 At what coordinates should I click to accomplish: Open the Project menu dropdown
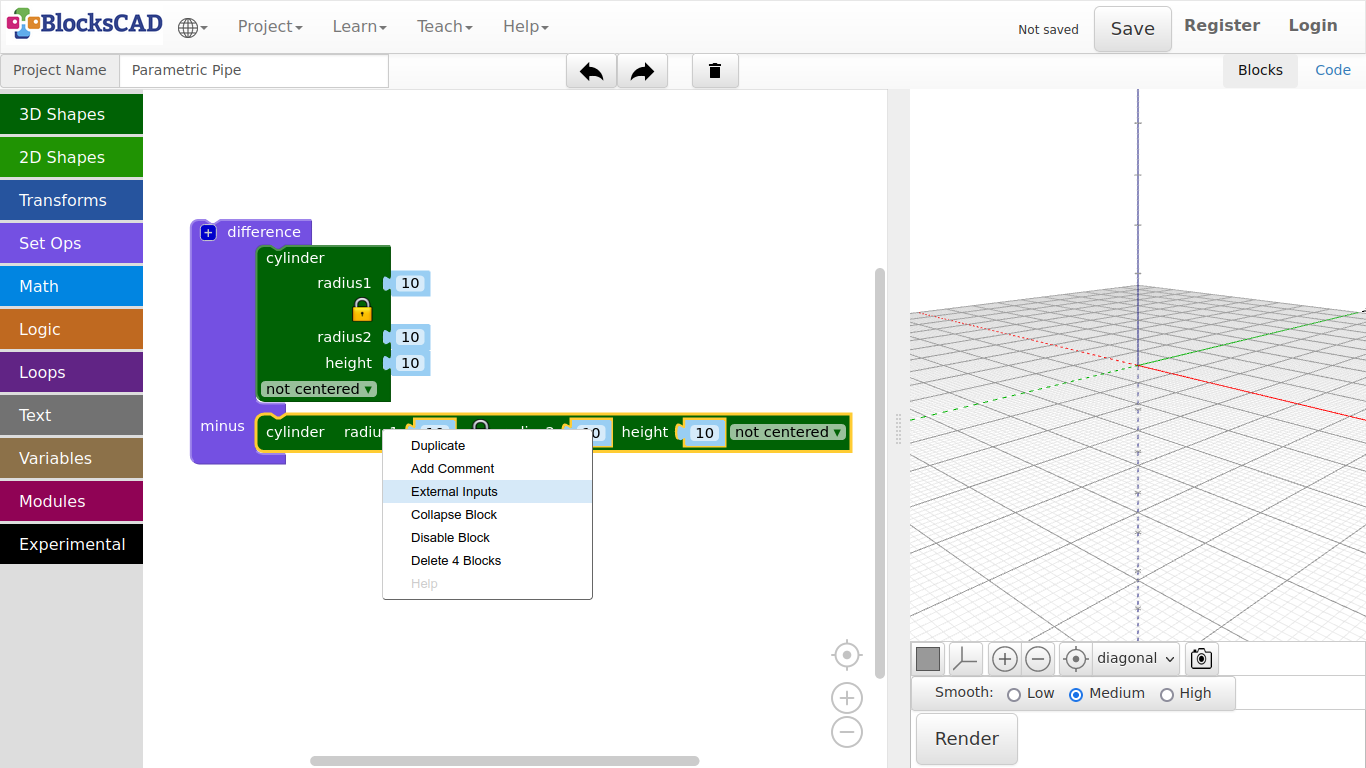pyautogui.click(x=270, y=27)
